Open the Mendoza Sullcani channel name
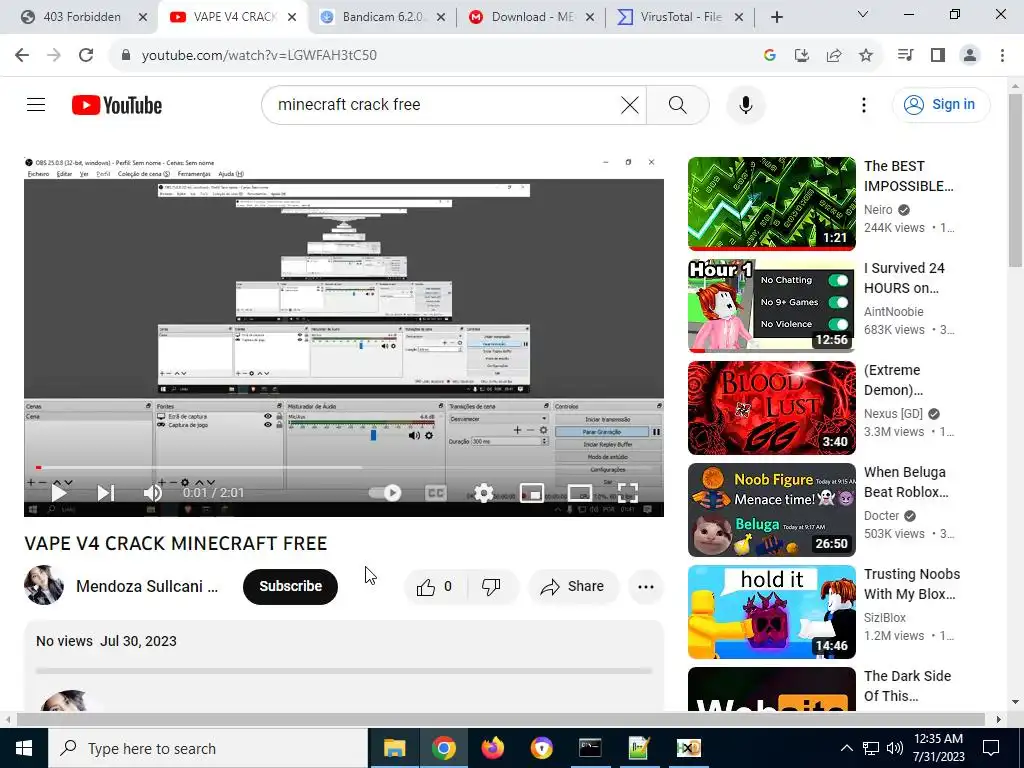 tap(147, 586)
